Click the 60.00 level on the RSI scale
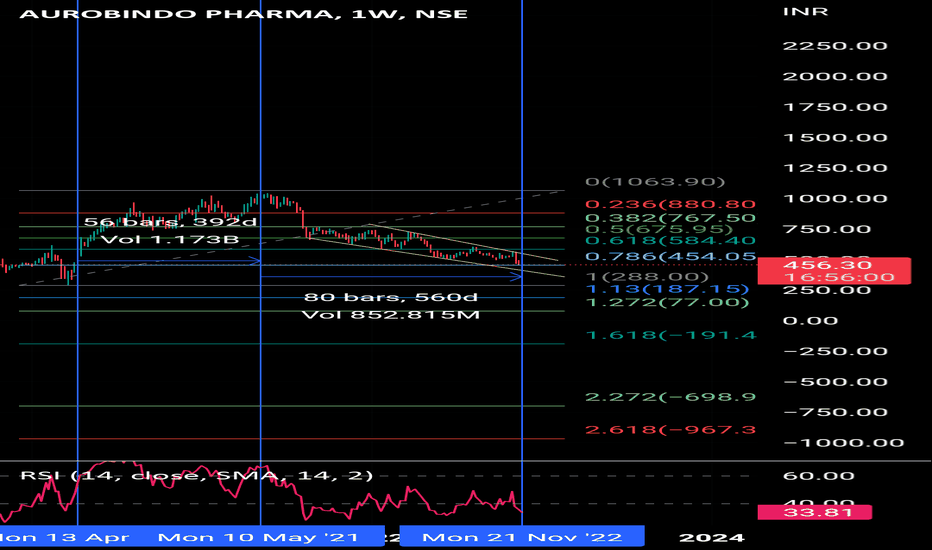Screen dimensions: 932x550 818,476
